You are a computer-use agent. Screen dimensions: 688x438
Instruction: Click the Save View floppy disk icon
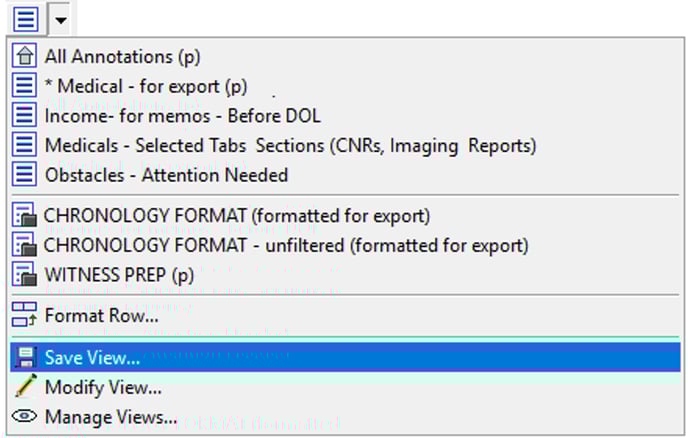26,357
